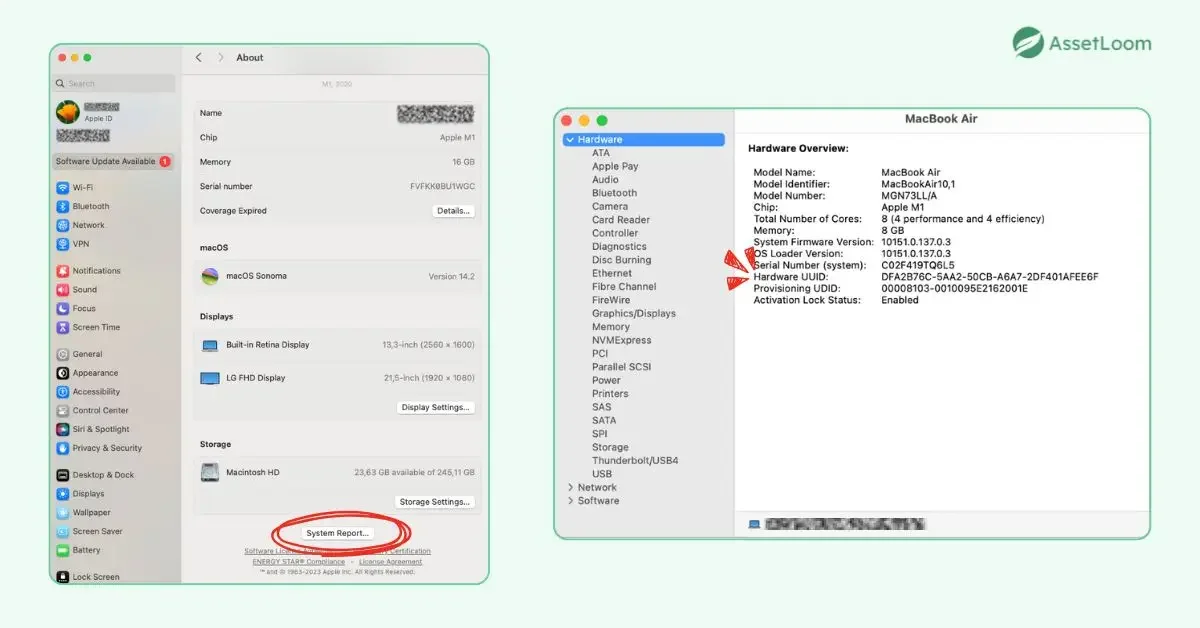Select Desktop & Dock icon in sidebar
The image size is (1200, 628).
pos(63,475)
